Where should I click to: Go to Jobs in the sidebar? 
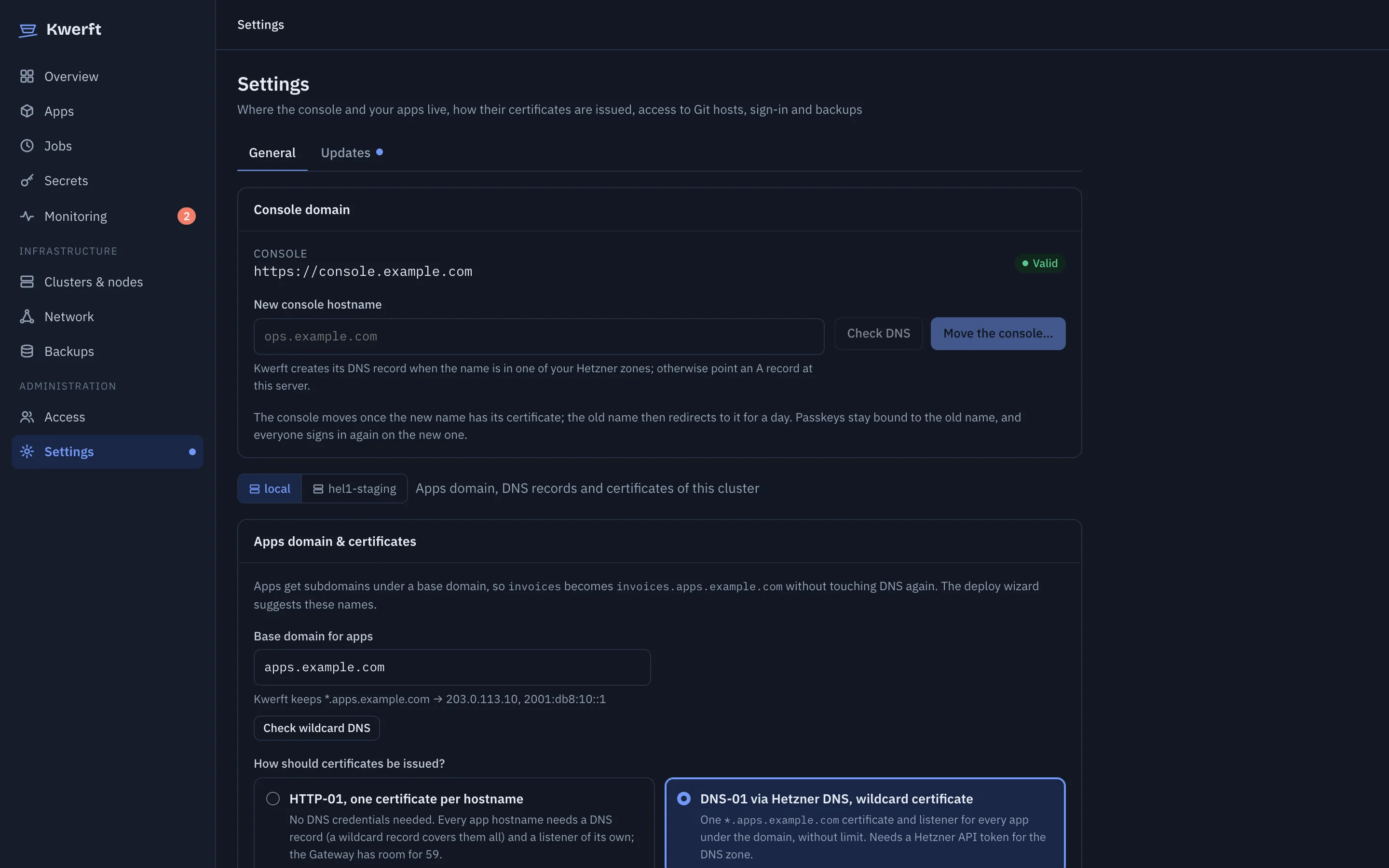pyautogui.click(x=108, y=146)
